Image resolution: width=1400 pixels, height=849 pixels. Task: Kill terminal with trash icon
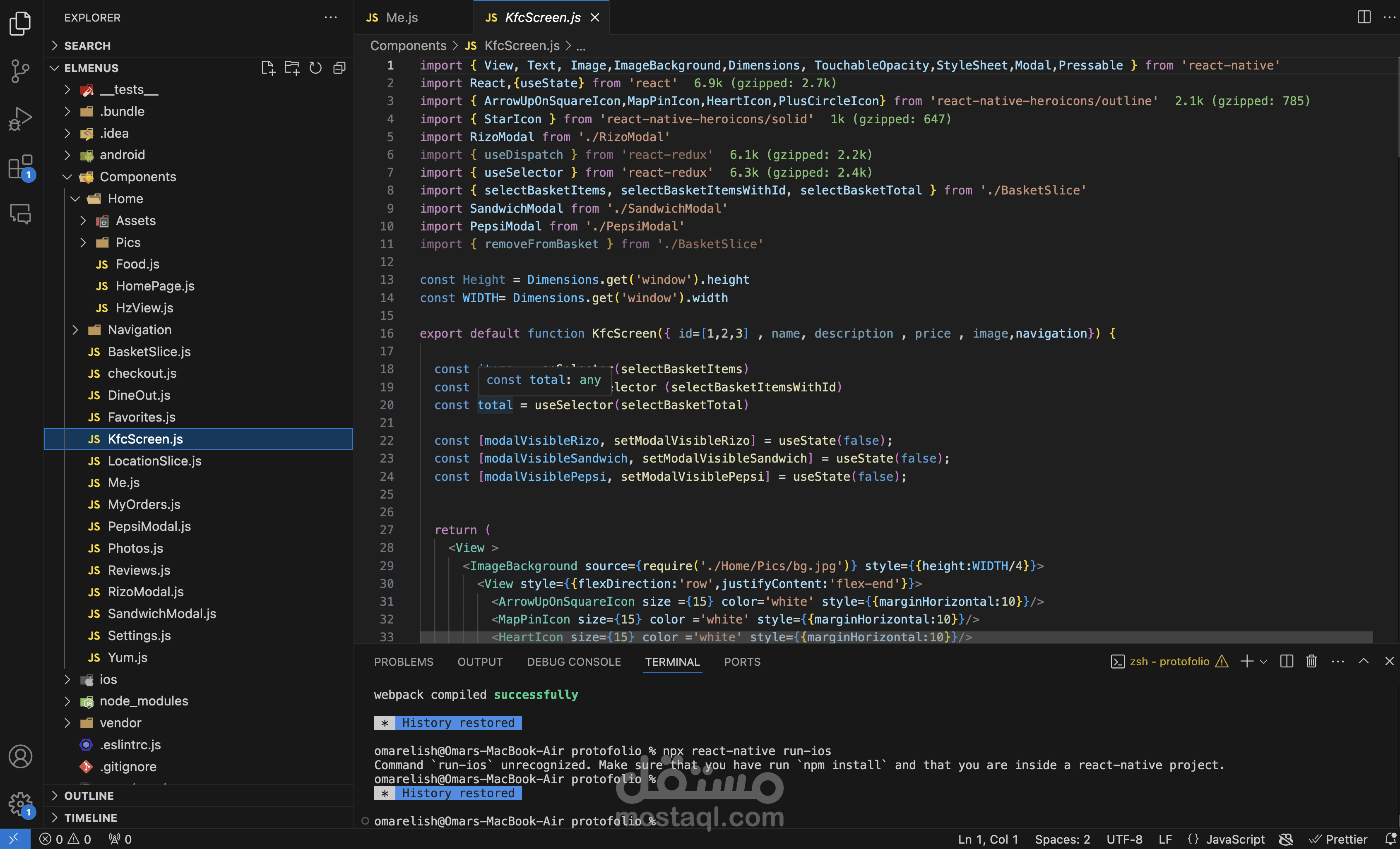1311,661
